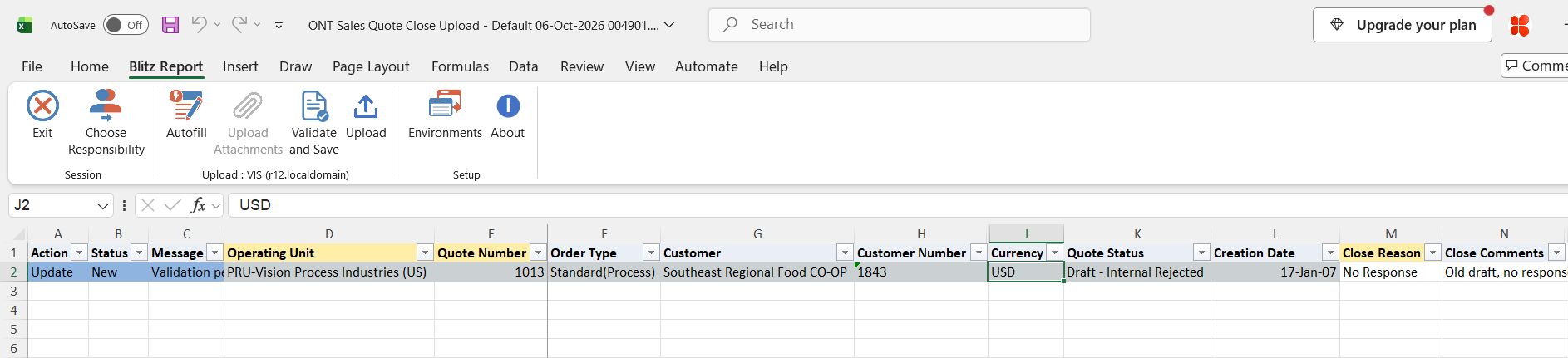Screen dimensions: 1568x358
Task: Open the File menu
Action: (32, 66)
